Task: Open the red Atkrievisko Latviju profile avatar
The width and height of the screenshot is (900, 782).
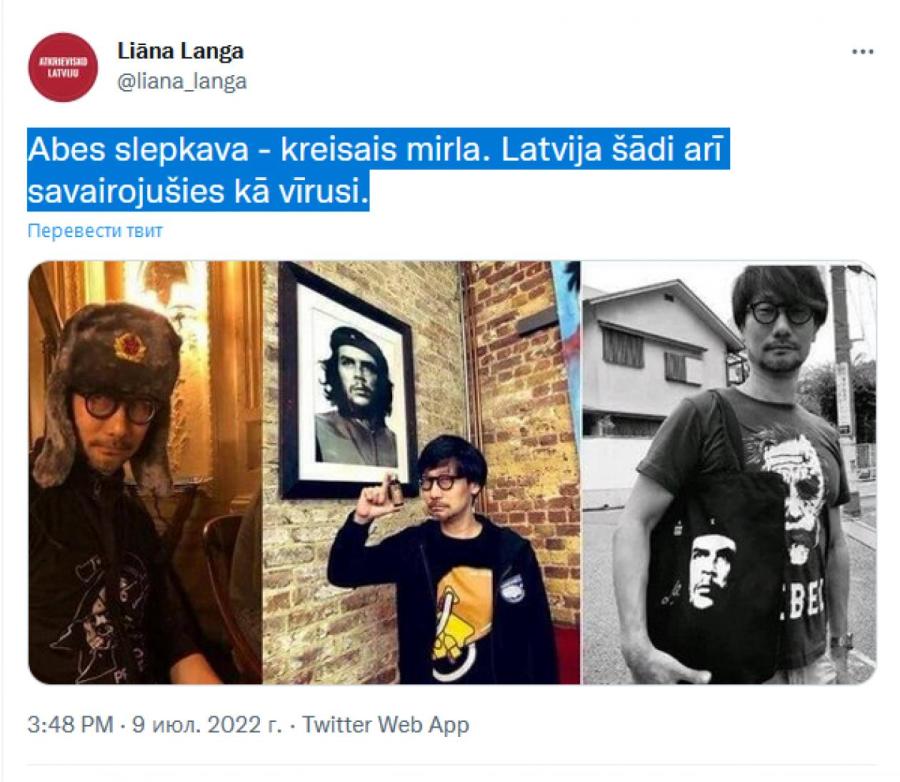Action: tap(63, 67)
